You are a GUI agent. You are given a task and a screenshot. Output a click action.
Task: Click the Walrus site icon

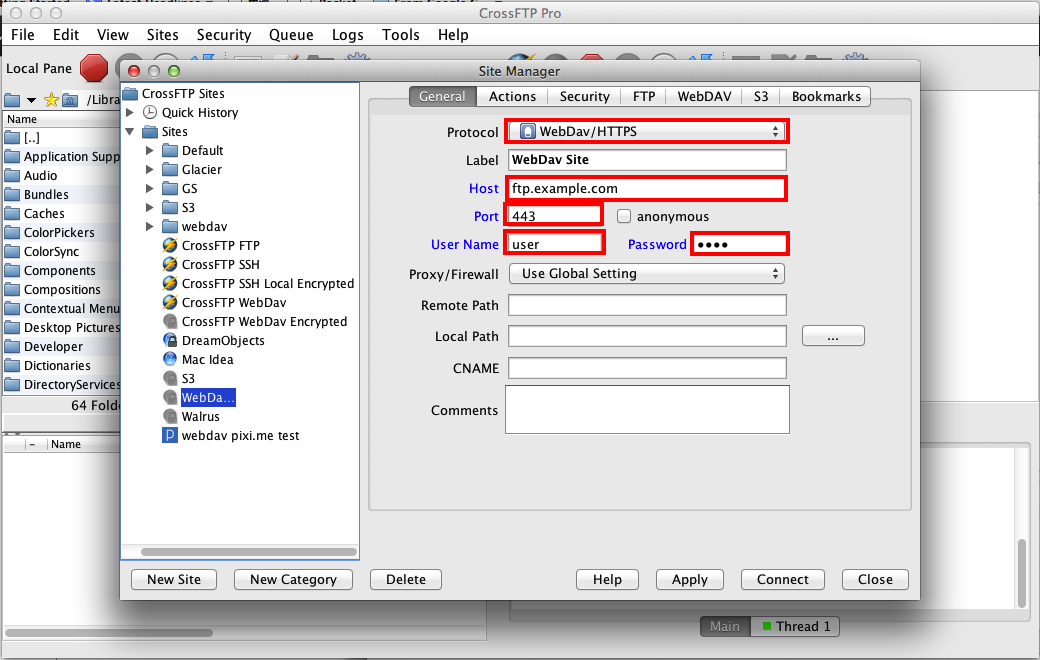(170, 417)
